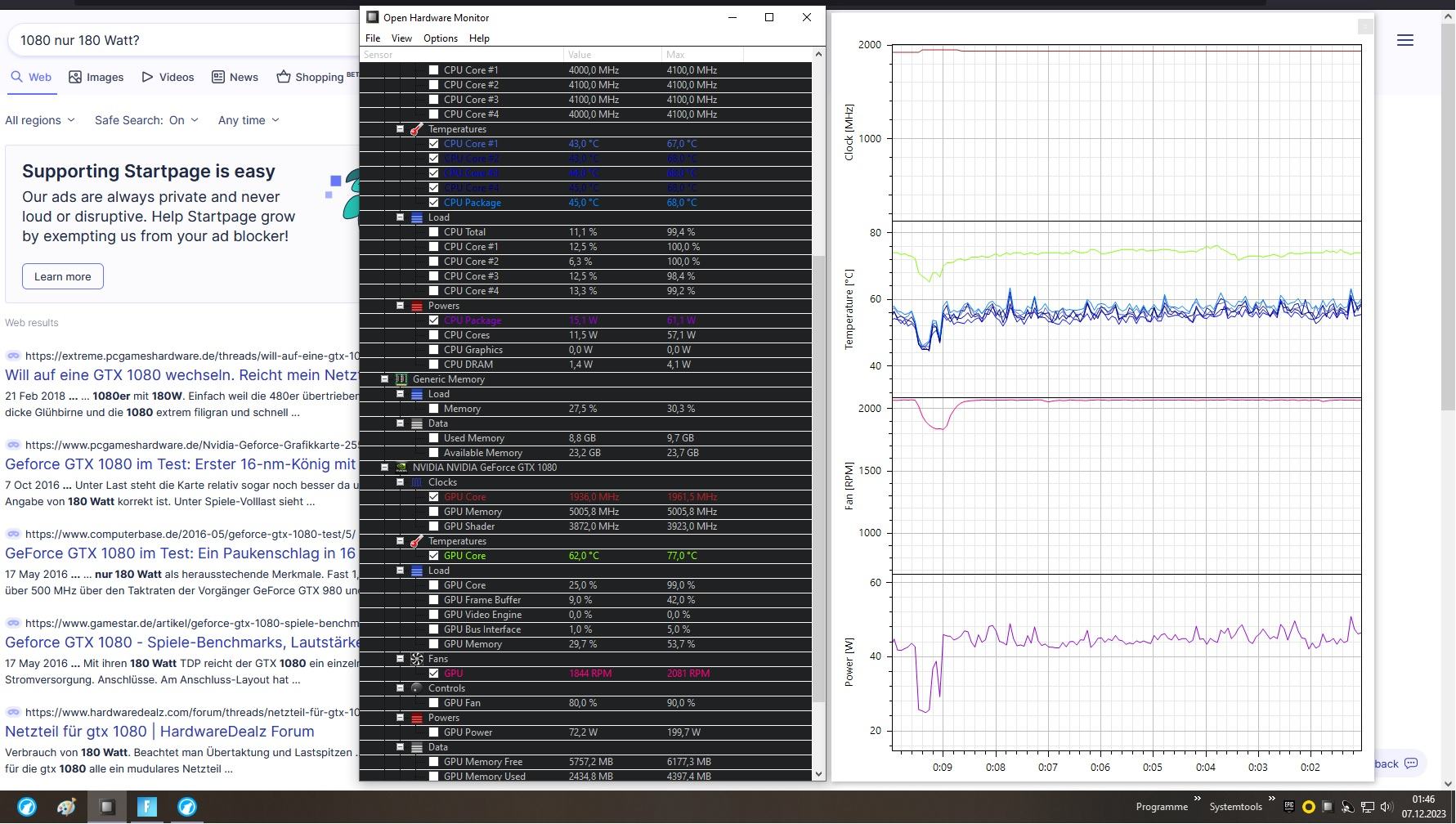
Task: Click the network tray icon
Action: point(1367,807)
